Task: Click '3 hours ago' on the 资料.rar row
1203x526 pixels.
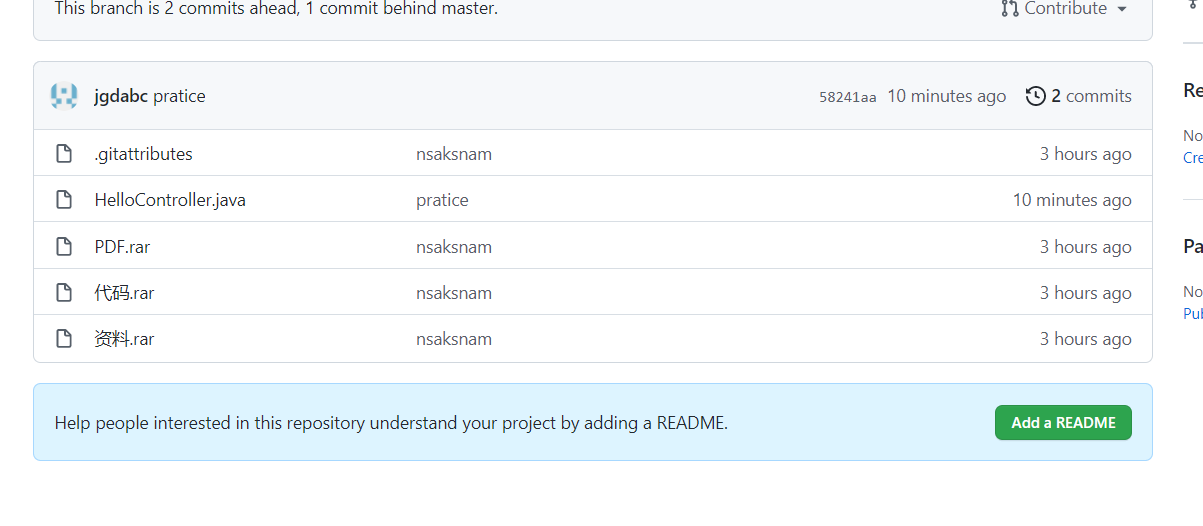Action: click(x=1085, y=339)
